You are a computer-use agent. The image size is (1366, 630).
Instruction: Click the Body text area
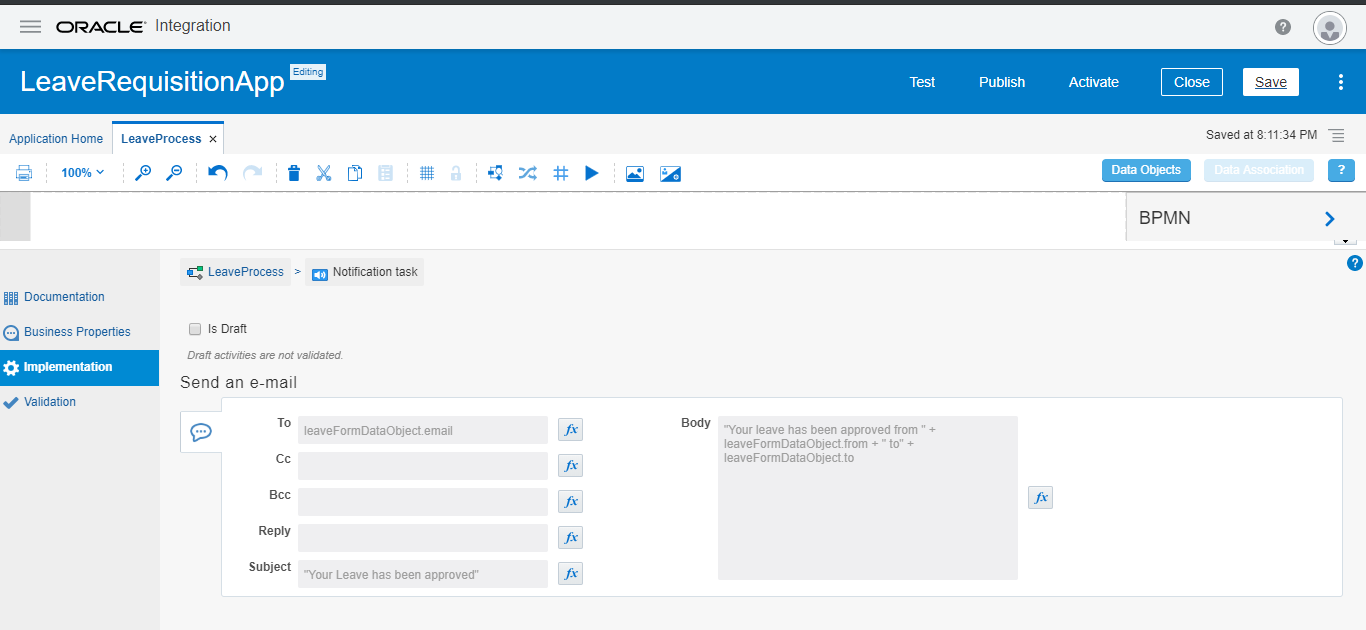pyautogui.click(x=868, y=498)
